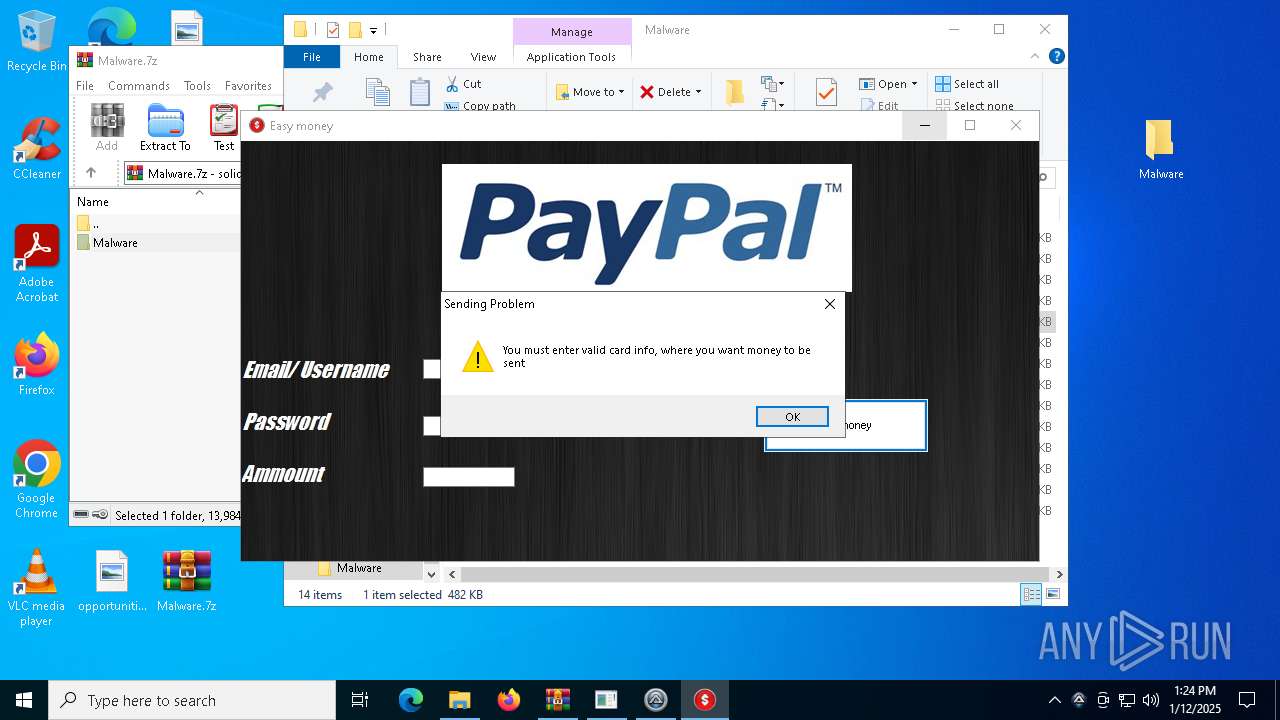The height and width of the screenshot is (720, 1280).
Task: Click the Windows Start button
Action: click(x=24, y=700)
